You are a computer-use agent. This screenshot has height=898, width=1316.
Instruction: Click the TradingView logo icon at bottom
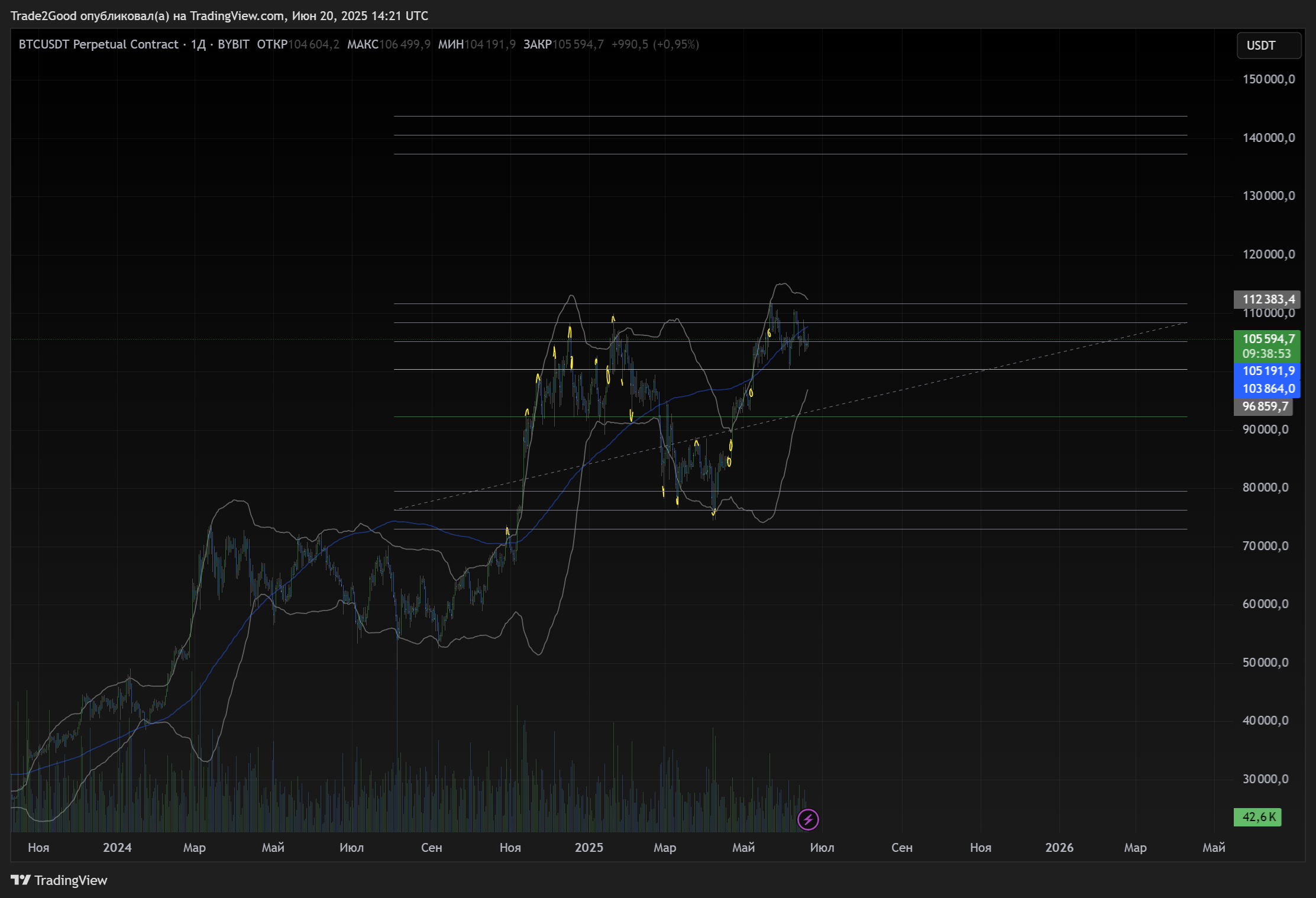tap(21, 880)
